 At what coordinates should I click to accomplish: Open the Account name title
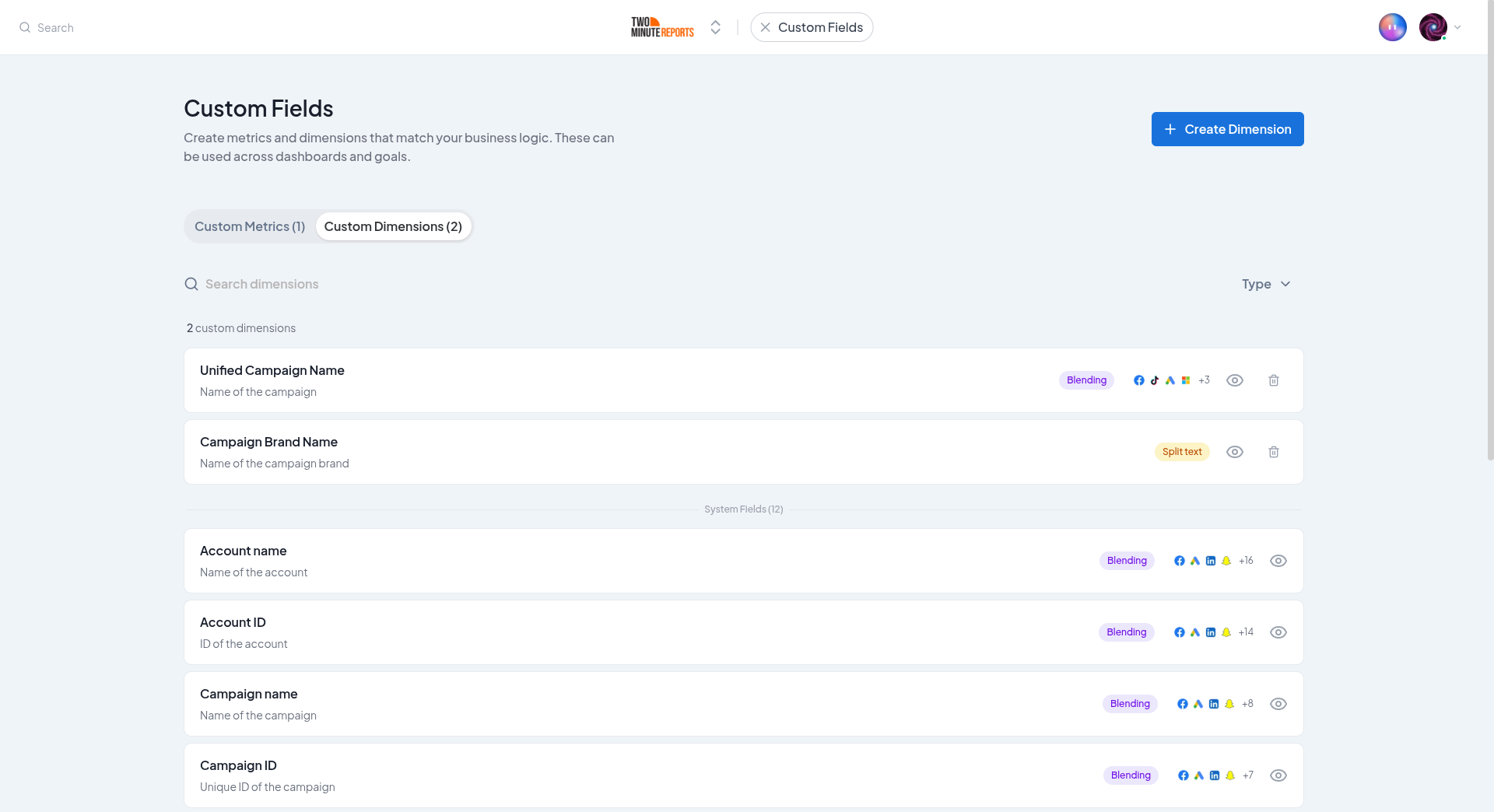pyautogui.click(x=244, y=551)
